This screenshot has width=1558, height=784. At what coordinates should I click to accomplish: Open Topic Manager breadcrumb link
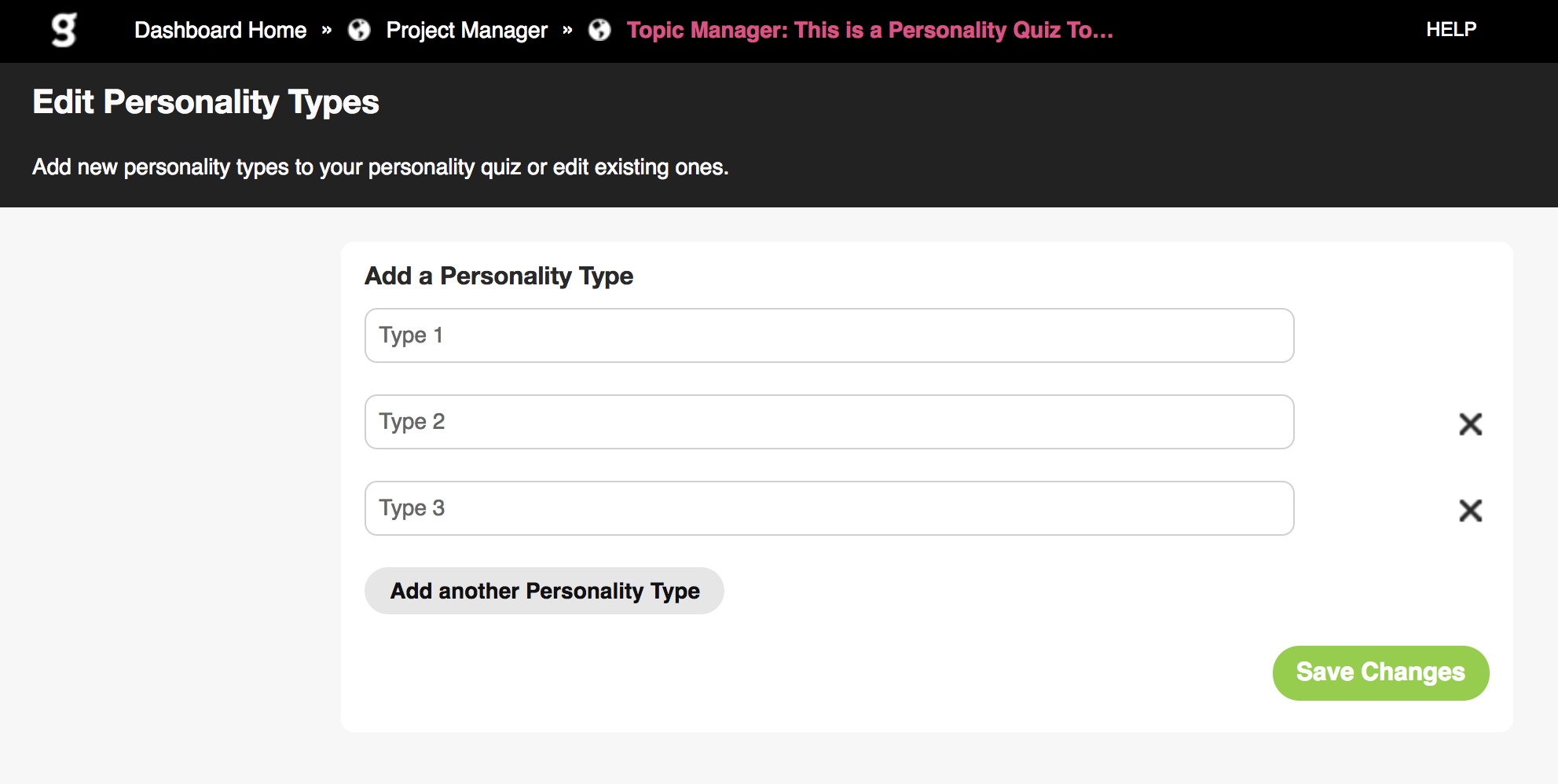point(870,30)
